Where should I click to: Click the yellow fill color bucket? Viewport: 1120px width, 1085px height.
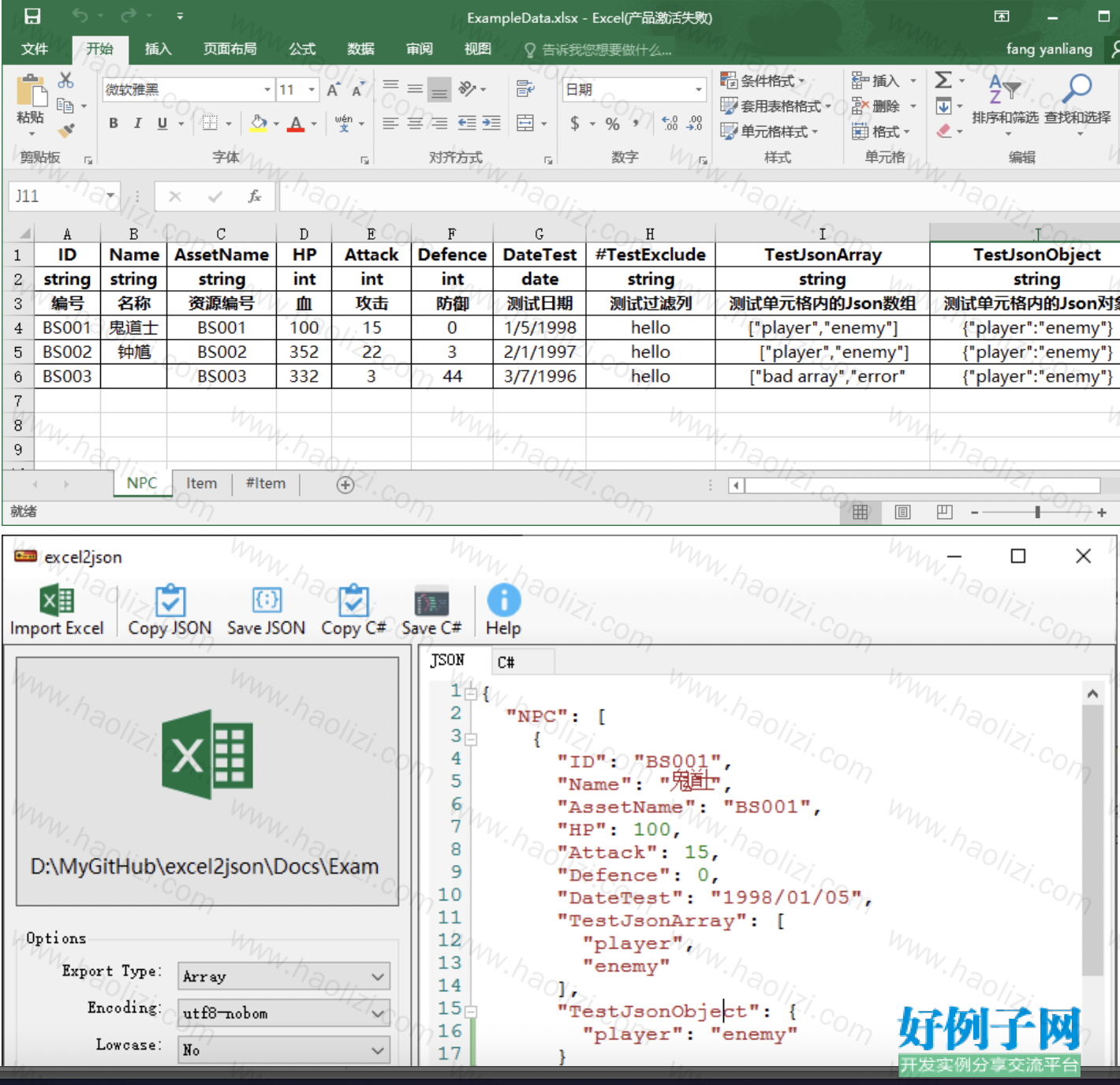pyautogui.click(x=258, y=123)
